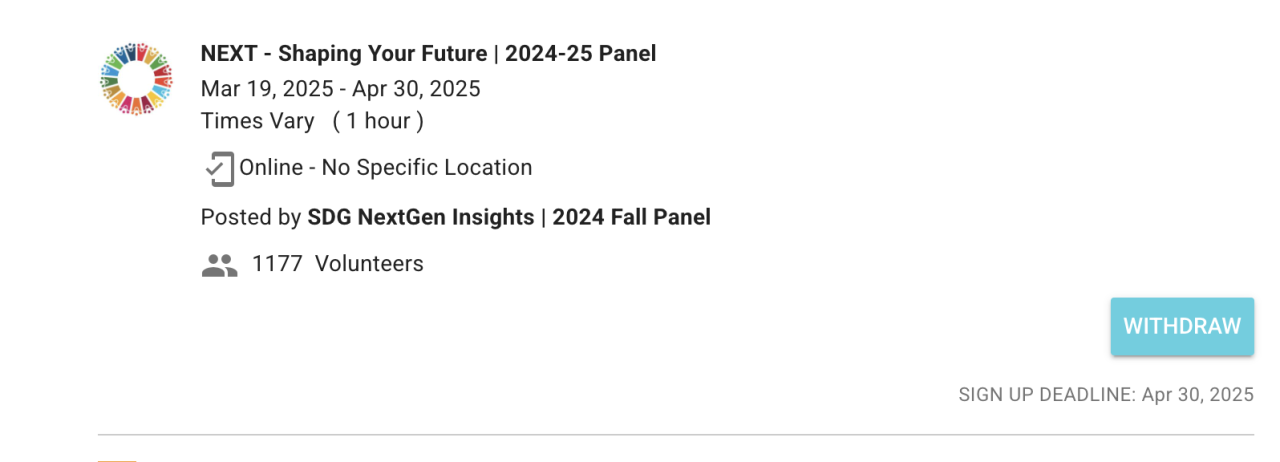Click the Posted by label
Viewport: 1280px width, 462px height.
point(250,217)
